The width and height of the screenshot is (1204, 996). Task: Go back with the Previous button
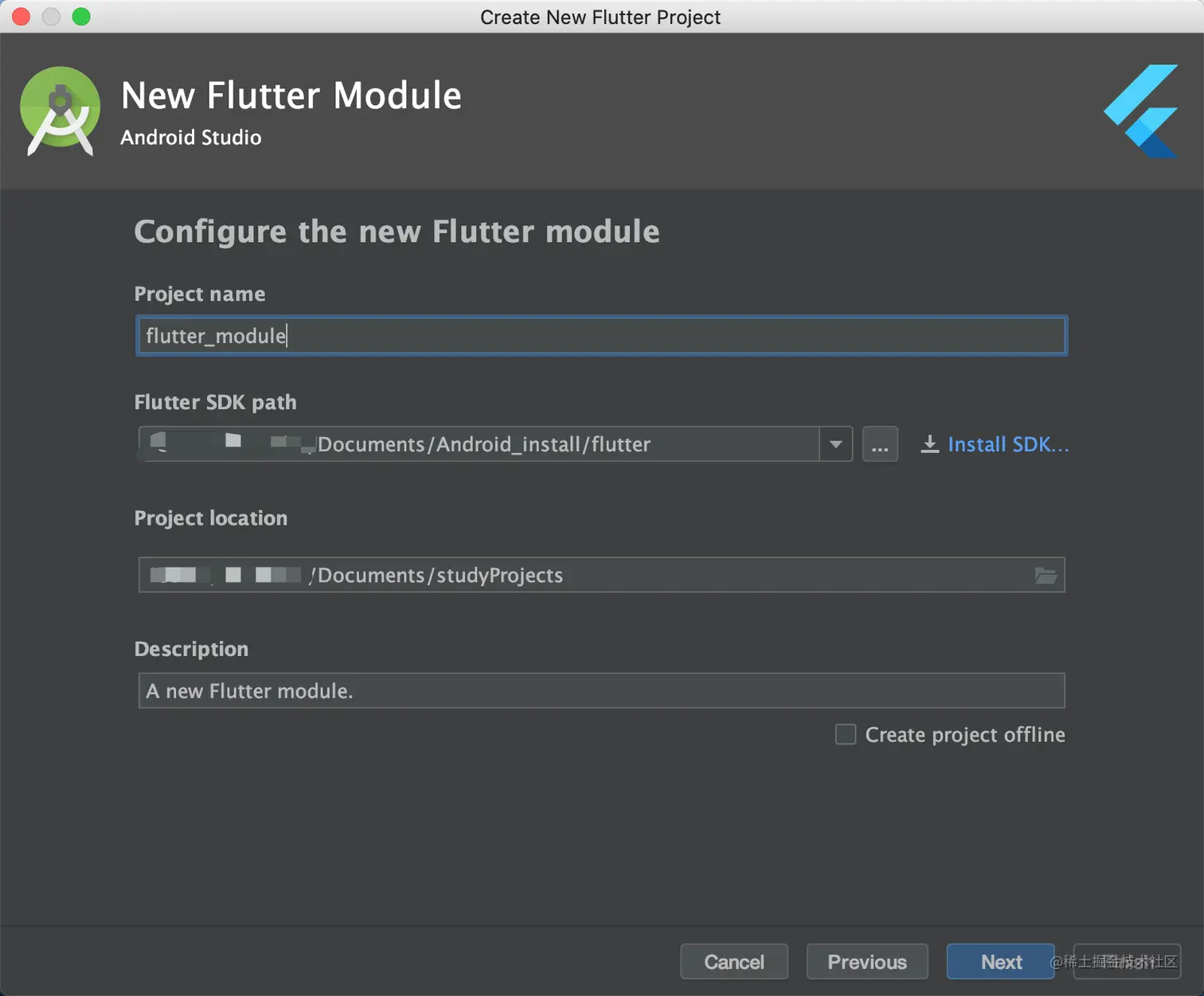[x=866, y=962]
